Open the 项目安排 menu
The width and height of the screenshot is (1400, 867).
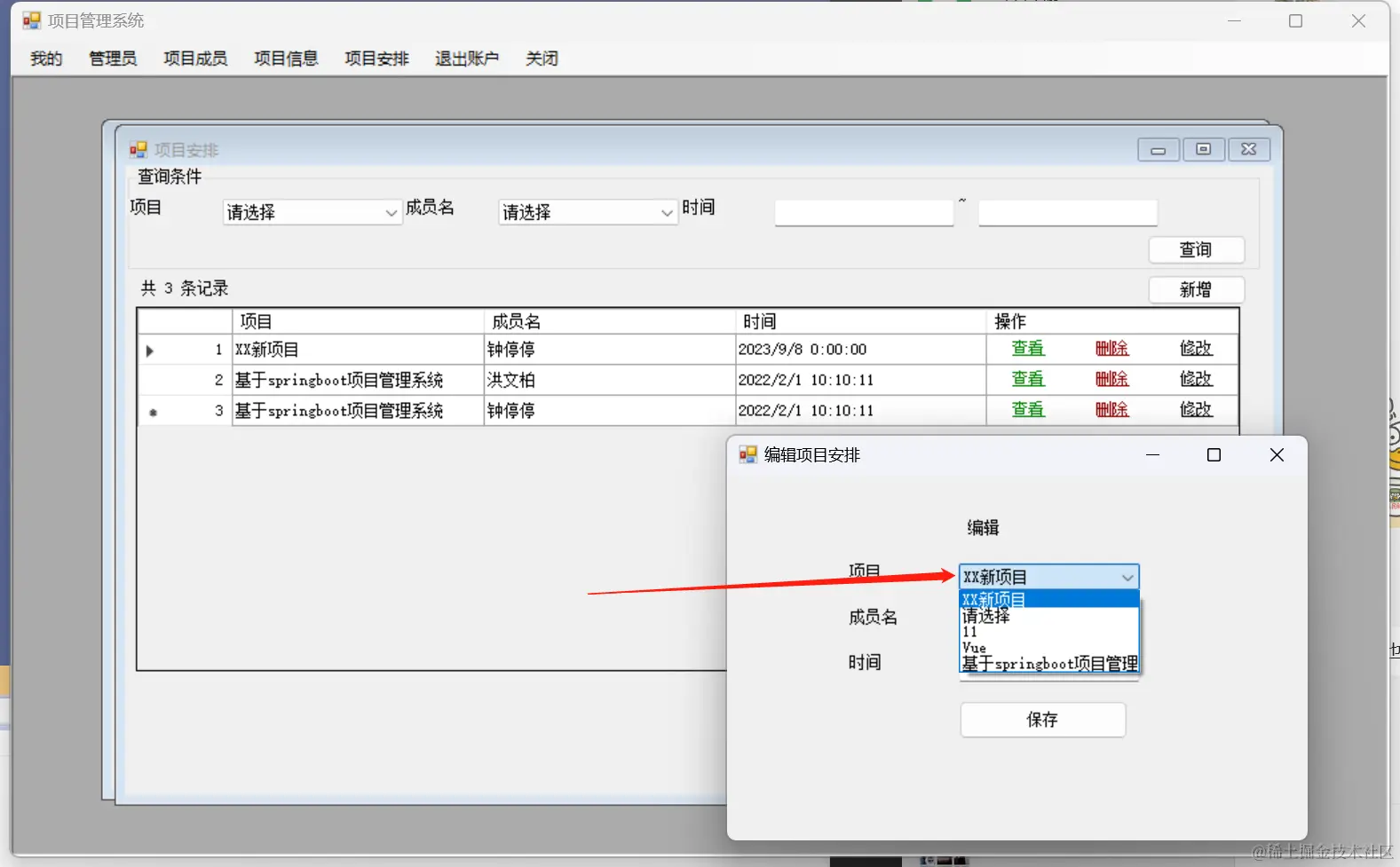click(x=376, y=59)
